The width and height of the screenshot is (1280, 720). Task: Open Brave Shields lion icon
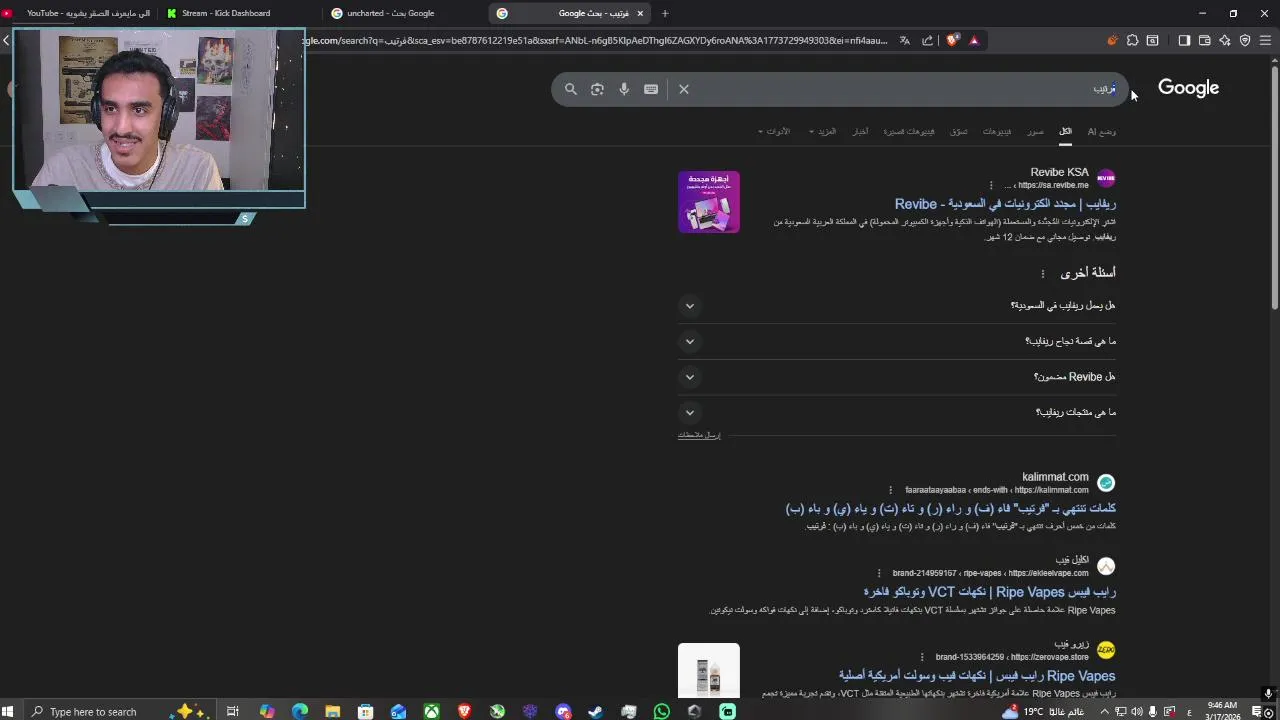click(x=952, y=40)
